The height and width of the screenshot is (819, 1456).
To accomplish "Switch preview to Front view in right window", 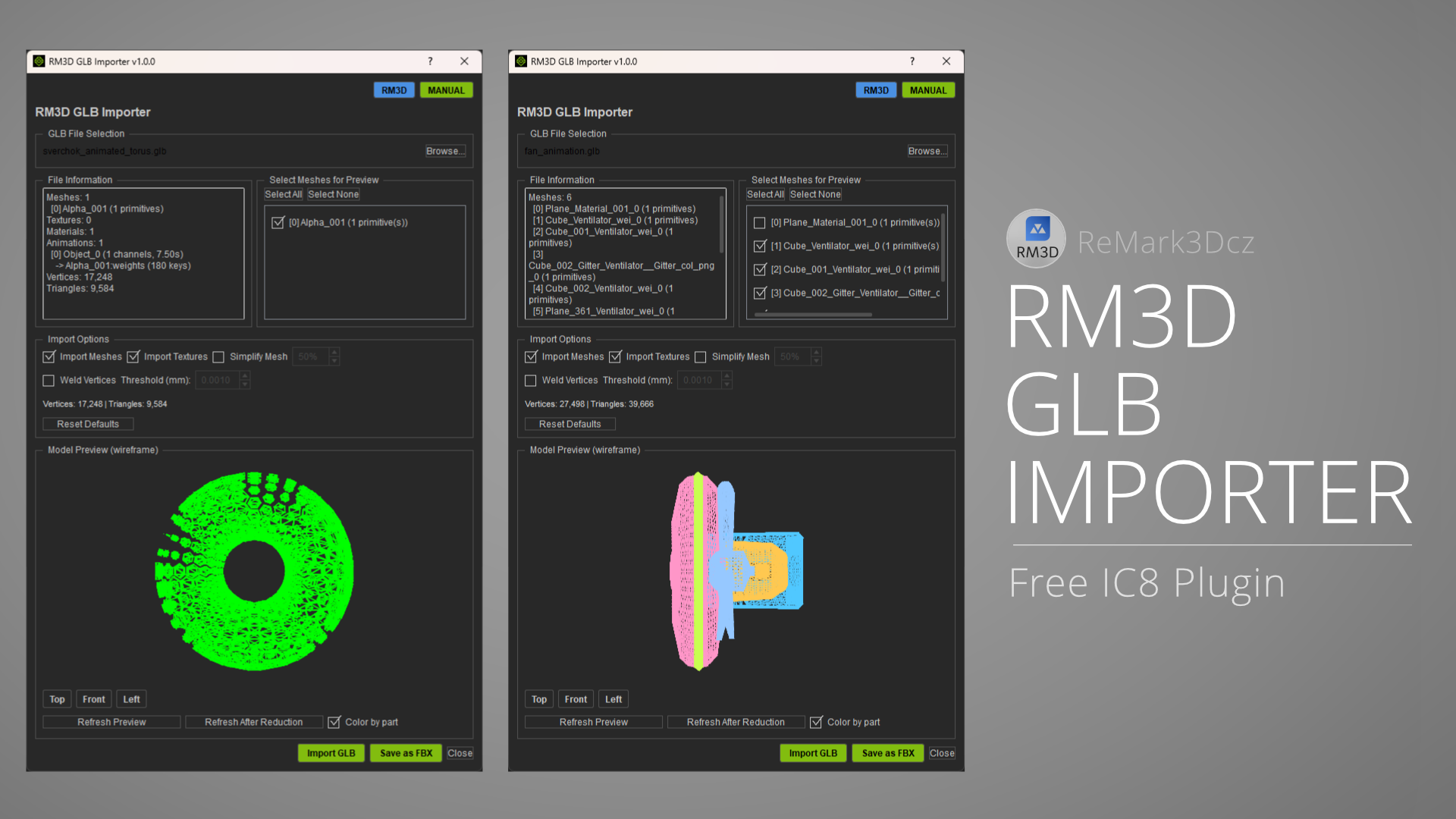I will coord(576,699).
